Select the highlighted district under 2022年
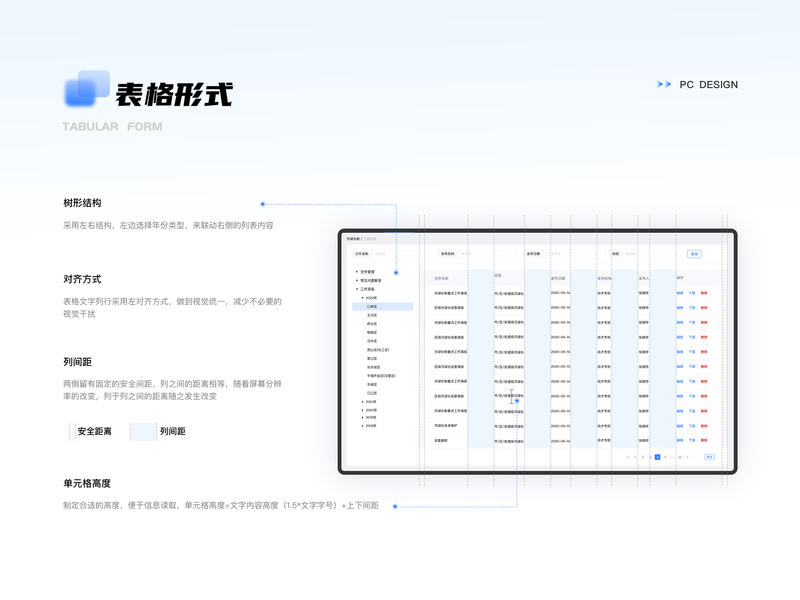This screenshot has height=600, width=800. pos(383,307)
